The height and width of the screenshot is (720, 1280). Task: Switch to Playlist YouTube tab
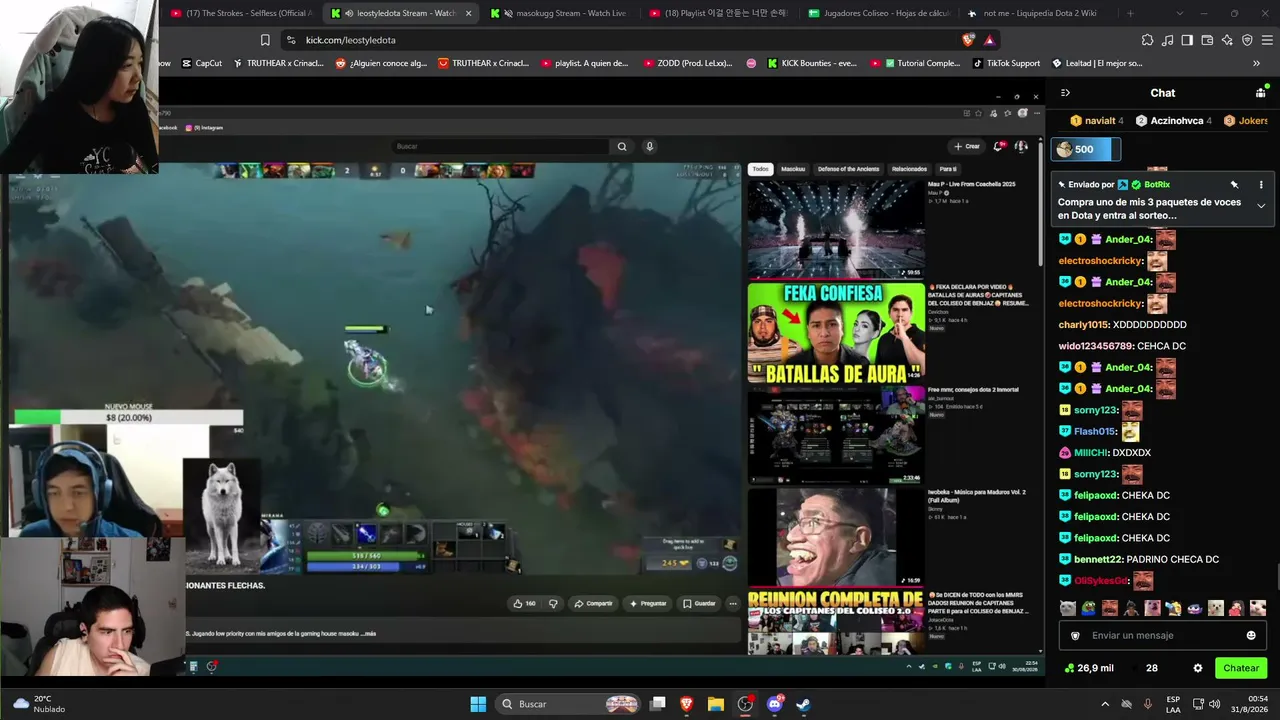pyautogui.click(x=718, y=13)
